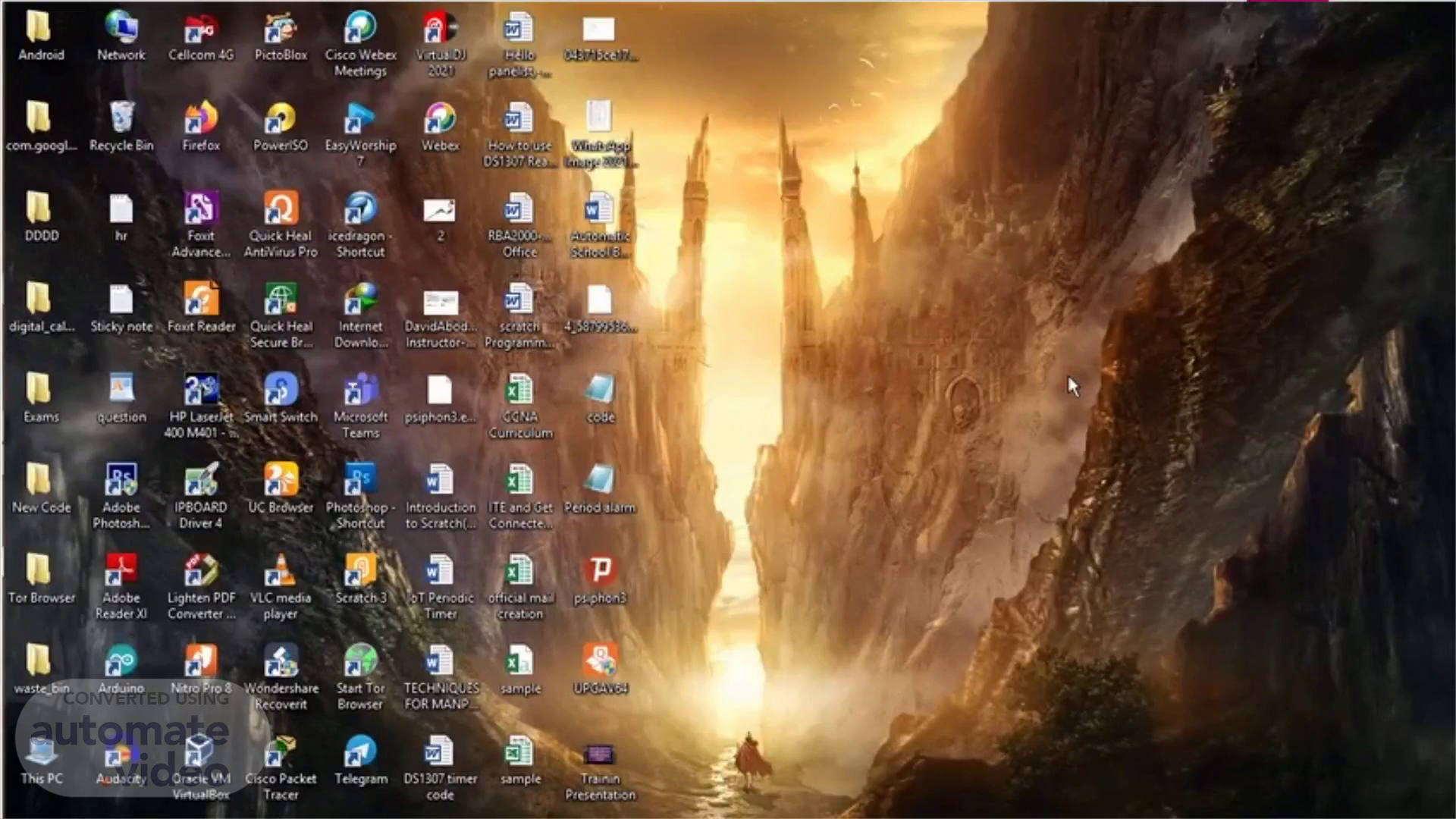Image resolution: width=1456 pixels, height=819 pixels.
Task: Open RBA2000 Office document
Action: (x=520, y=224)
